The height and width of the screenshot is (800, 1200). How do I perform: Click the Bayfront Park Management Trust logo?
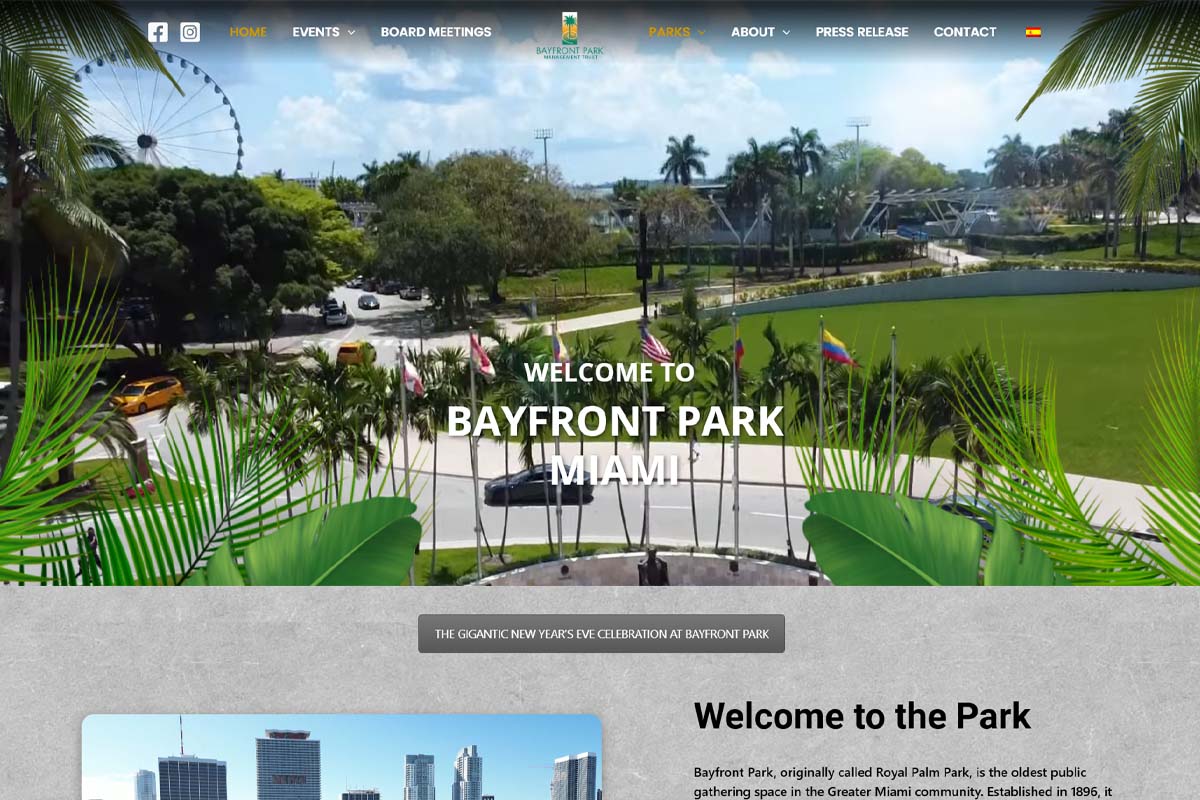569,35
